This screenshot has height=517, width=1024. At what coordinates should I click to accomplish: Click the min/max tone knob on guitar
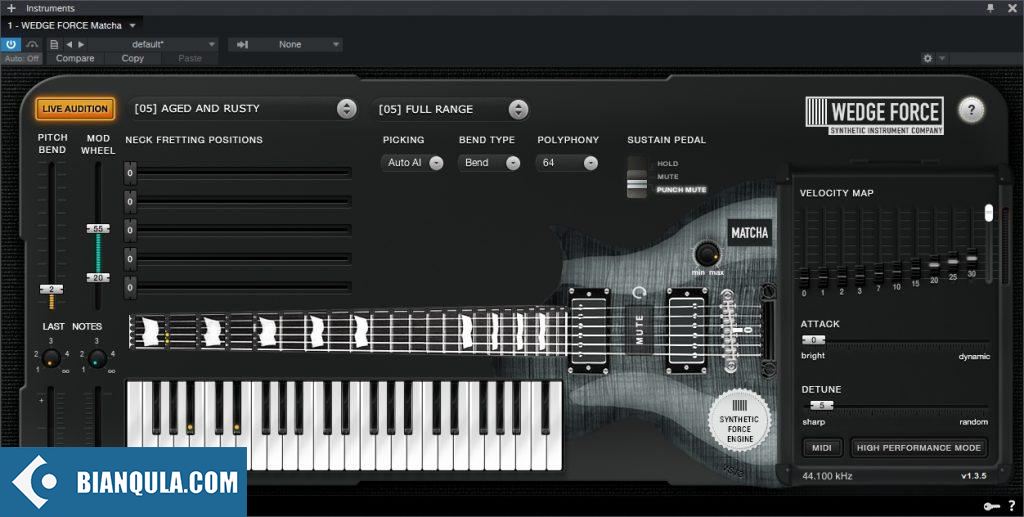click(x=707, y=254)
